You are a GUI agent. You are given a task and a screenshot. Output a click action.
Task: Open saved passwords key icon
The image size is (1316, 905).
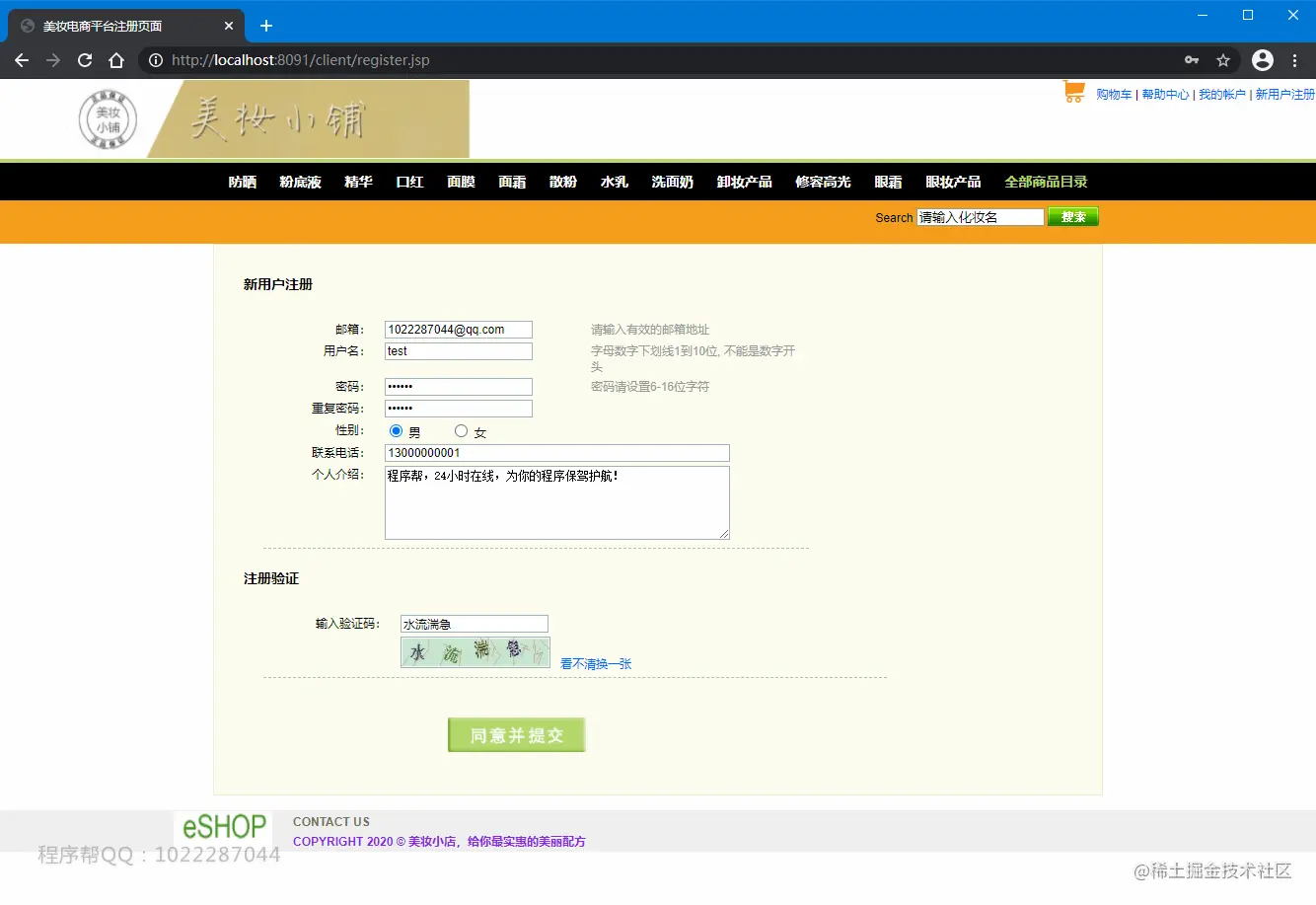coord(1192,60)
